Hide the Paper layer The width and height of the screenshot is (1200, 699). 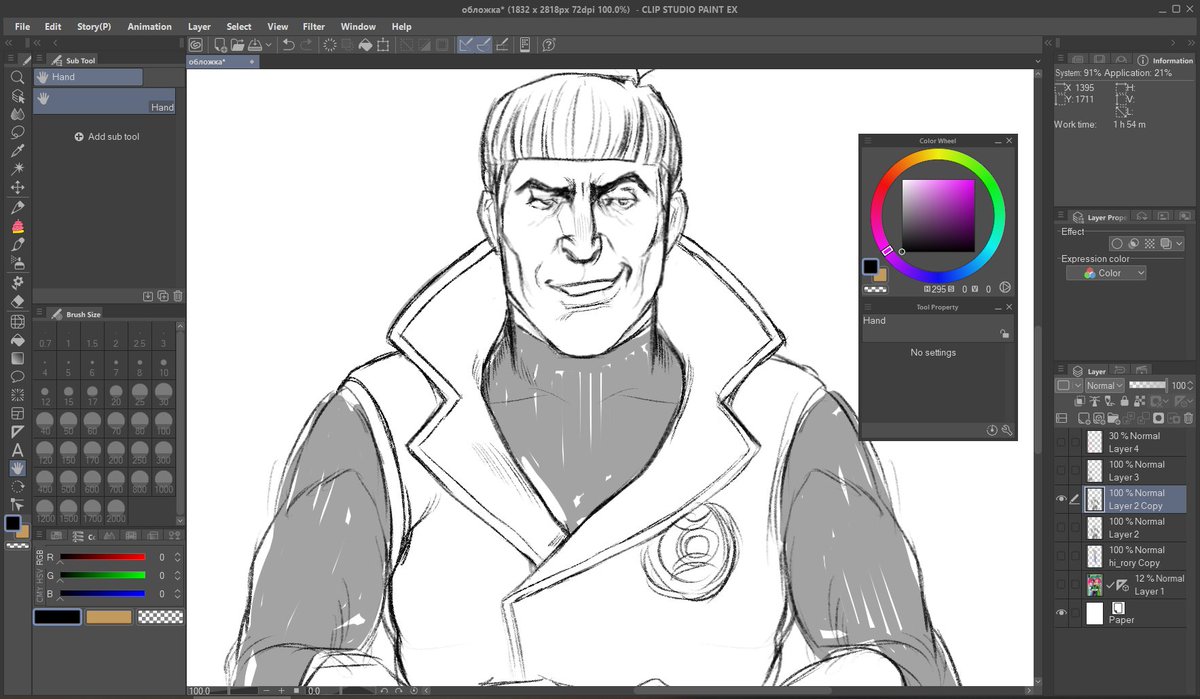click(1063, 610)
